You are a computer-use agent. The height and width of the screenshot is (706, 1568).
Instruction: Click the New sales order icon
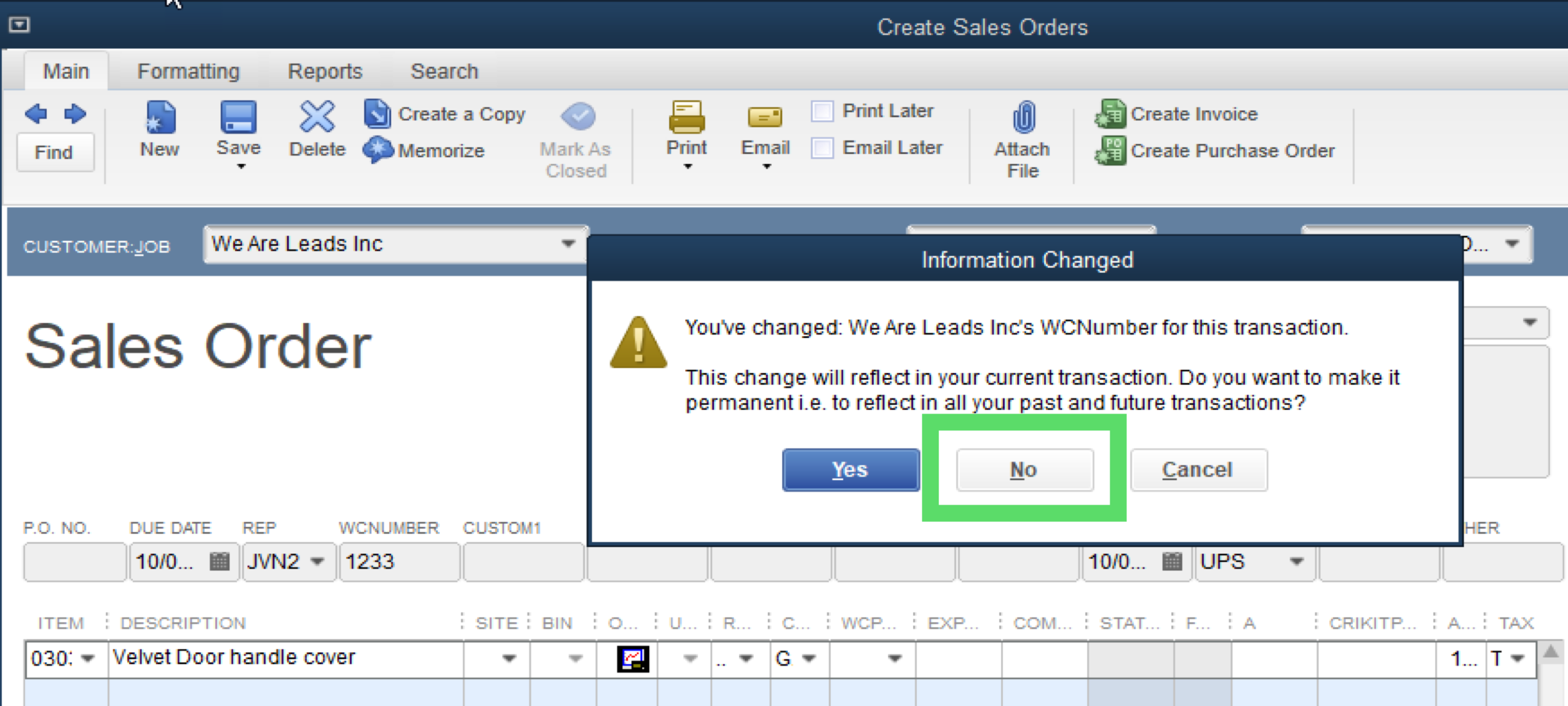pyautogui.click(x=160, y=117)
